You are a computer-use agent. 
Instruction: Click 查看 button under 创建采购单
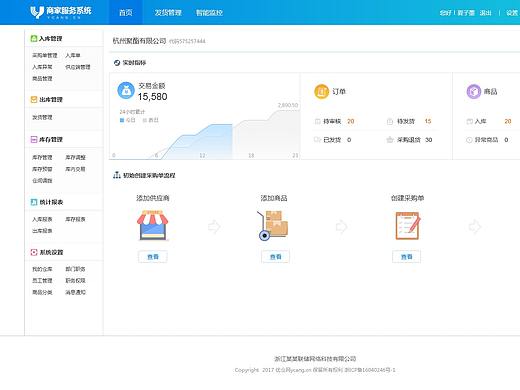406,257
